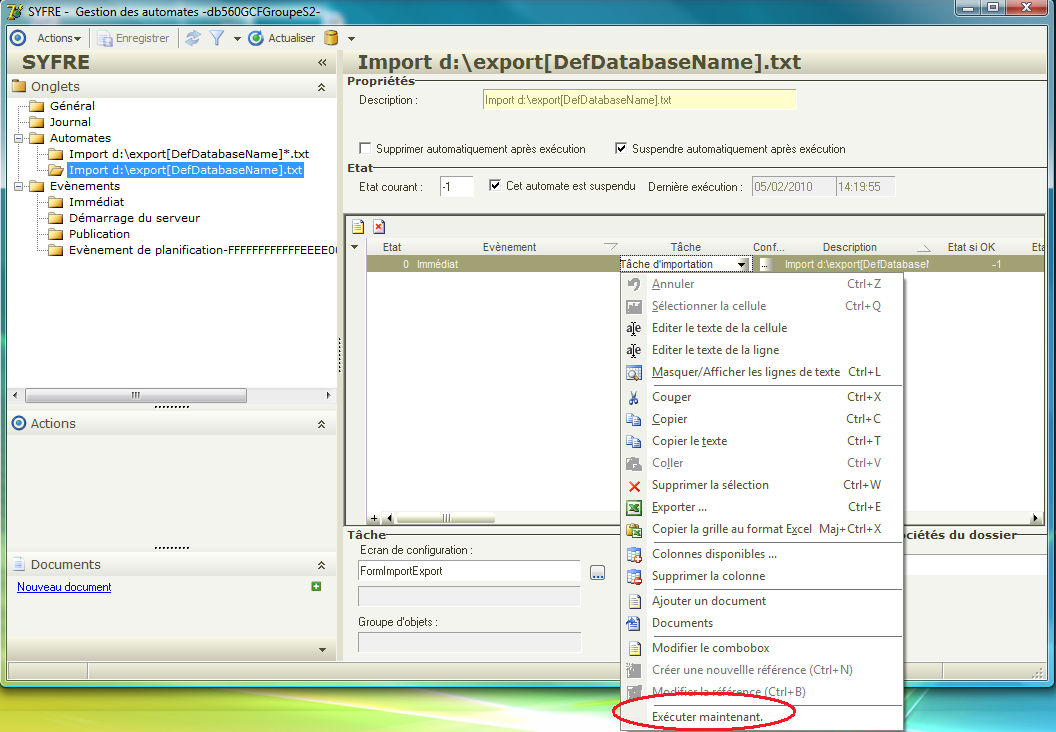The width and height of the screenshot is (1056, 732).
Task: Select the Général folder
Action: point(72,106)
